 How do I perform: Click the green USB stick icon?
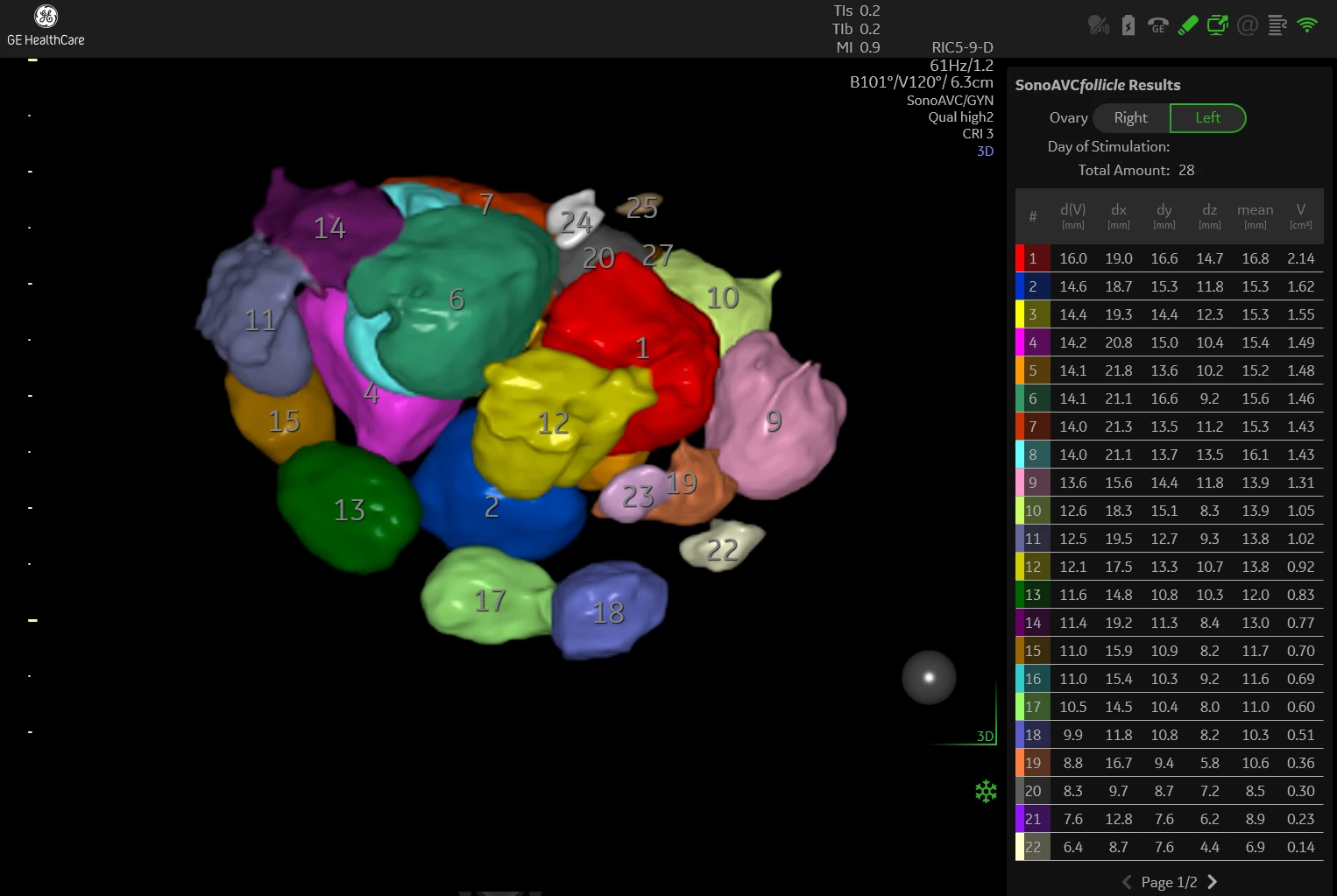click(x=1188, y=25)
